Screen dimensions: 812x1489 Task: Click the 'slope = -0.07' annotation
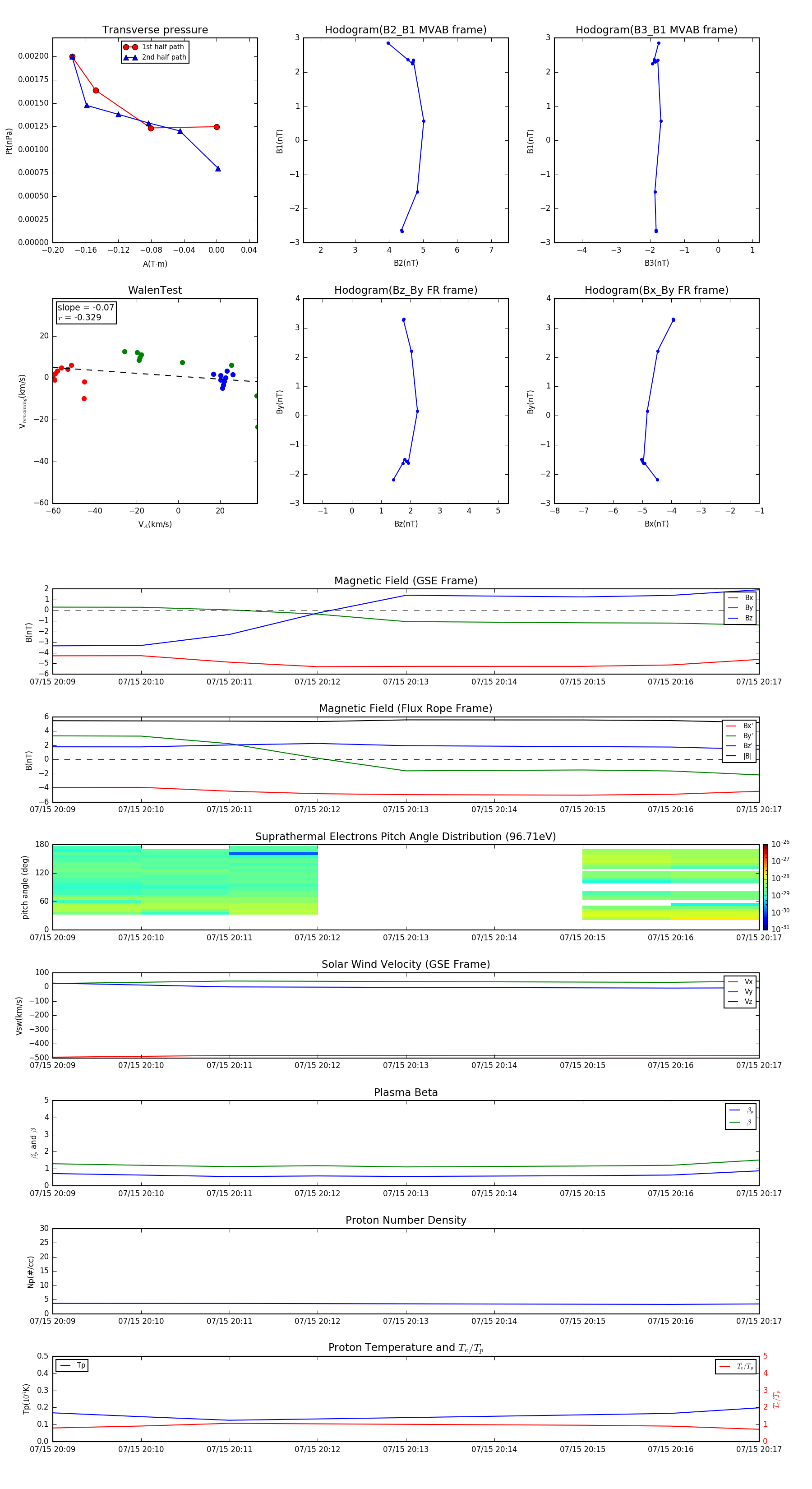click(86, 308)
